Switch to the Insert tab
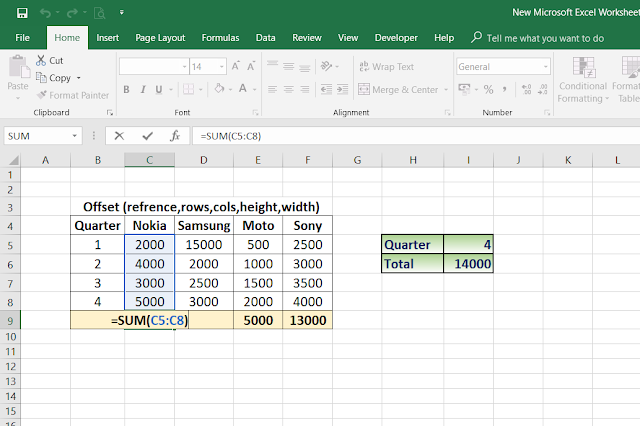The height and width of the screenshot is (426, 640). [107, 38]
